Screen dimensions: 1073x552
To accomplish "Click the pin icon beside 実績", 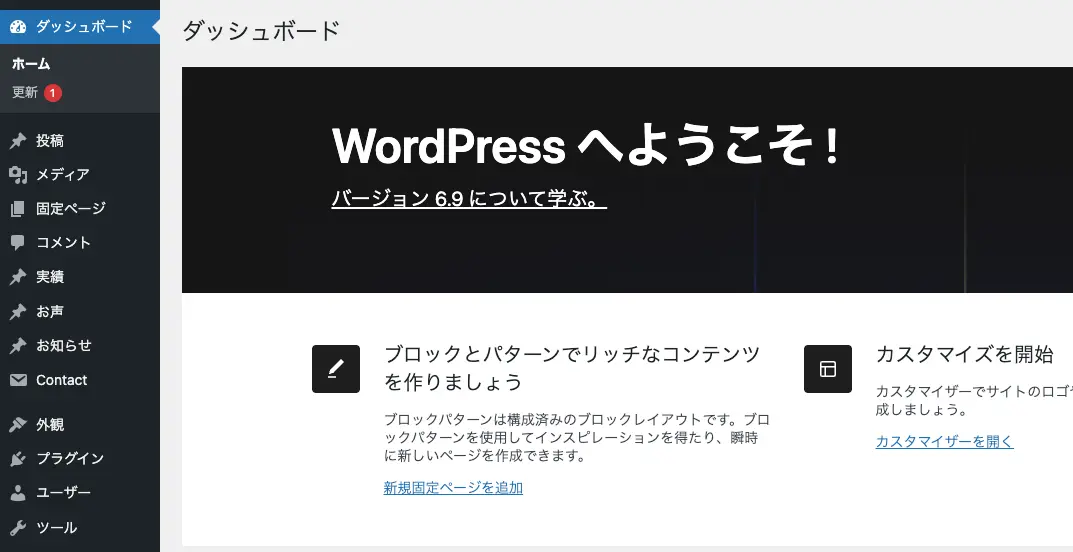I will [x=18, y=277].
